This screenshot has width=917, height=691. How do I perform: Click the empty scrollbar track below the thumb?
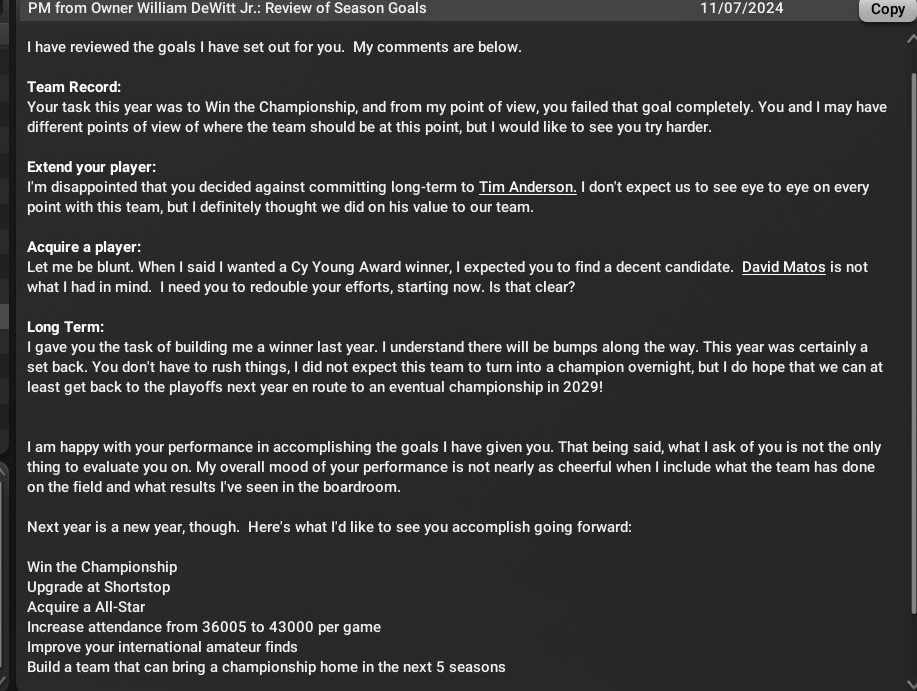pyautogui.click(x=911, y=645)
